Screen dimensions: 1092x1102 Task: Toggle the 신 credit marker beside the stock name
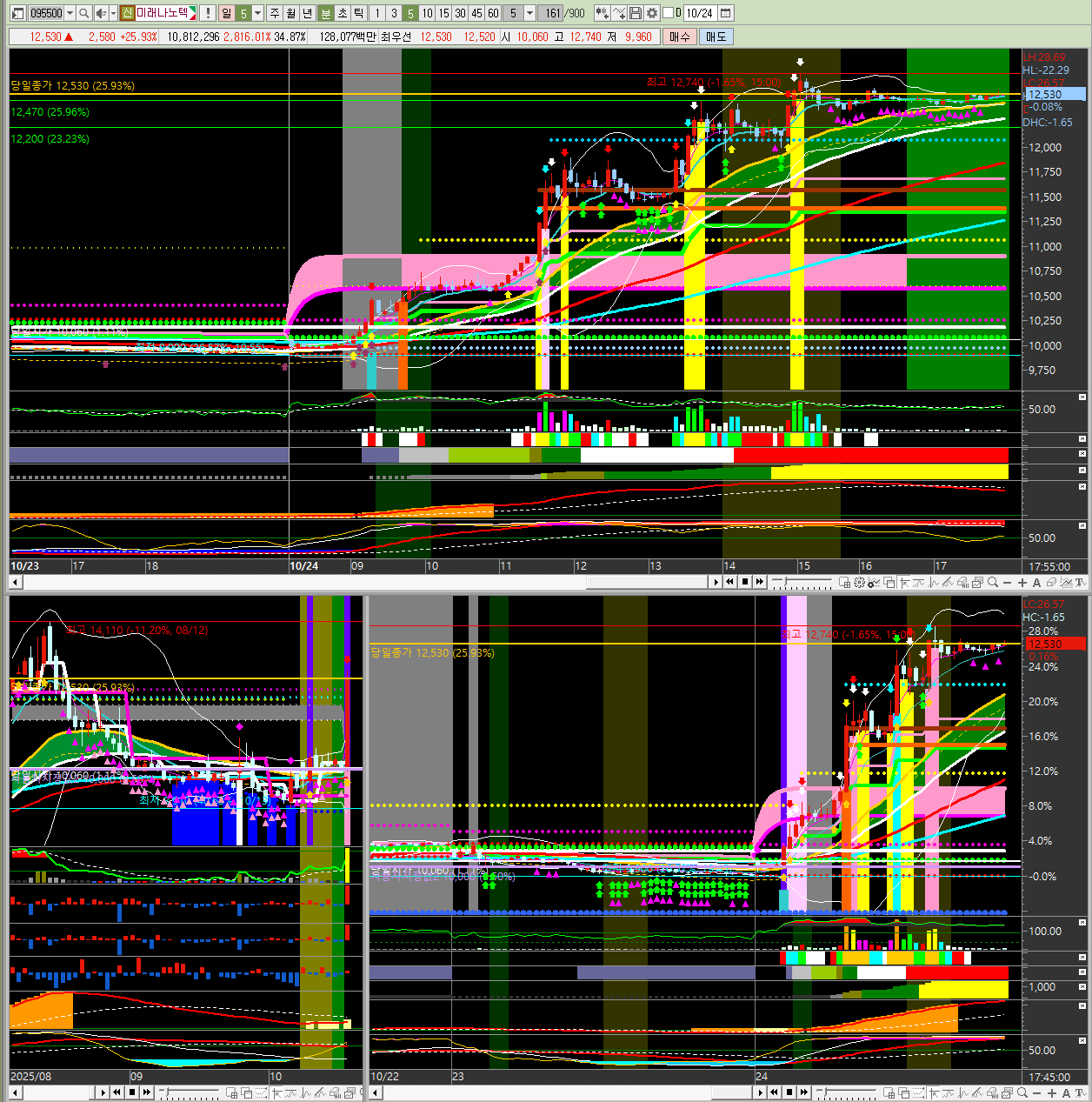point(127,13)
